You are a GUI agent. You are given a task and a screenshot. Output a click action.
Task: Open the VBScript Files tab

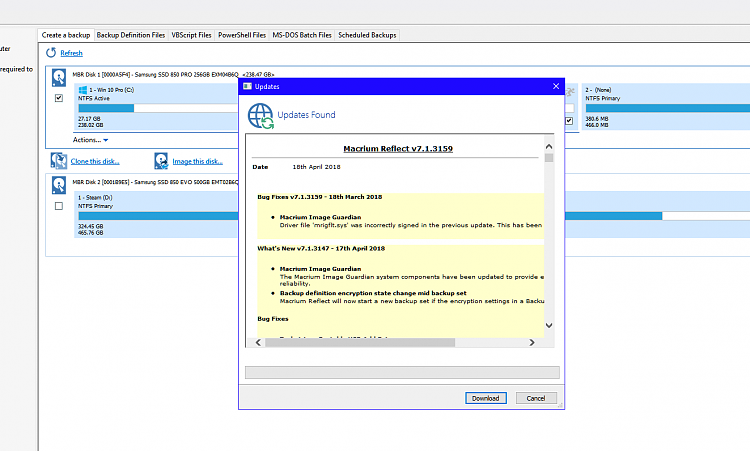point(191,35)
